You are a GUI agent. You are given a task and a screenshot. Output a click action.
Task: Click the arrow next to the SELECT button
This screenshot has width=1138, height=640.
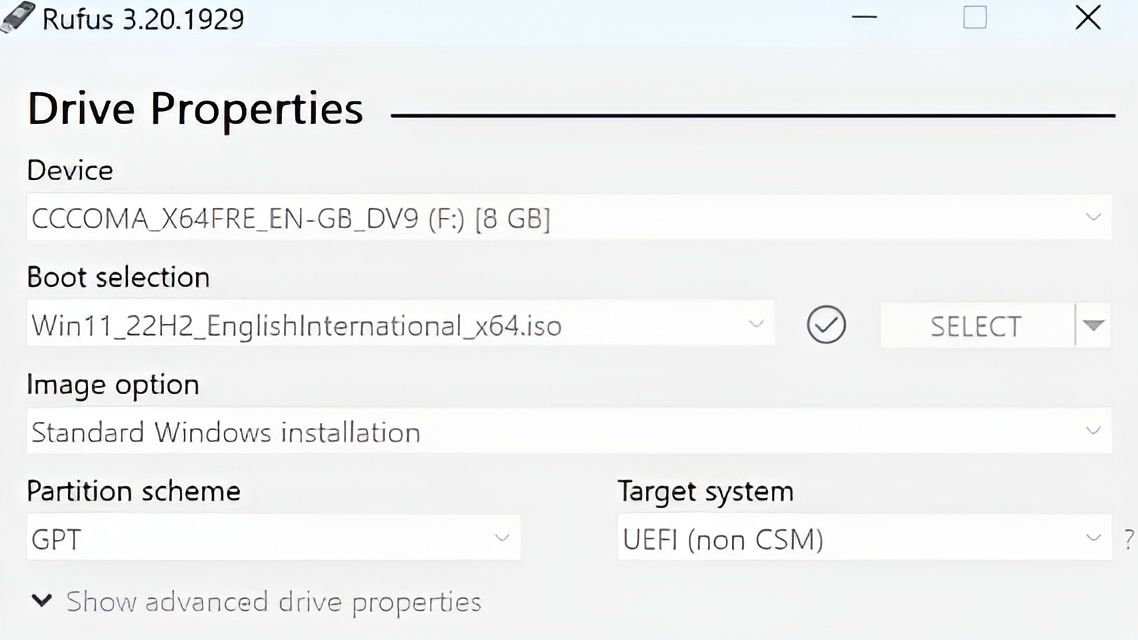[1093, 325]
